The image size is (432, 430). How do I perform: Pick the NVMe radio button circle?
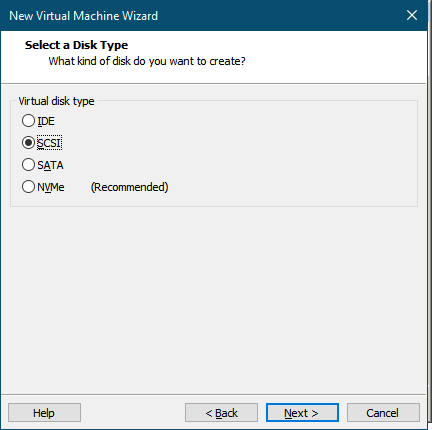28,187
